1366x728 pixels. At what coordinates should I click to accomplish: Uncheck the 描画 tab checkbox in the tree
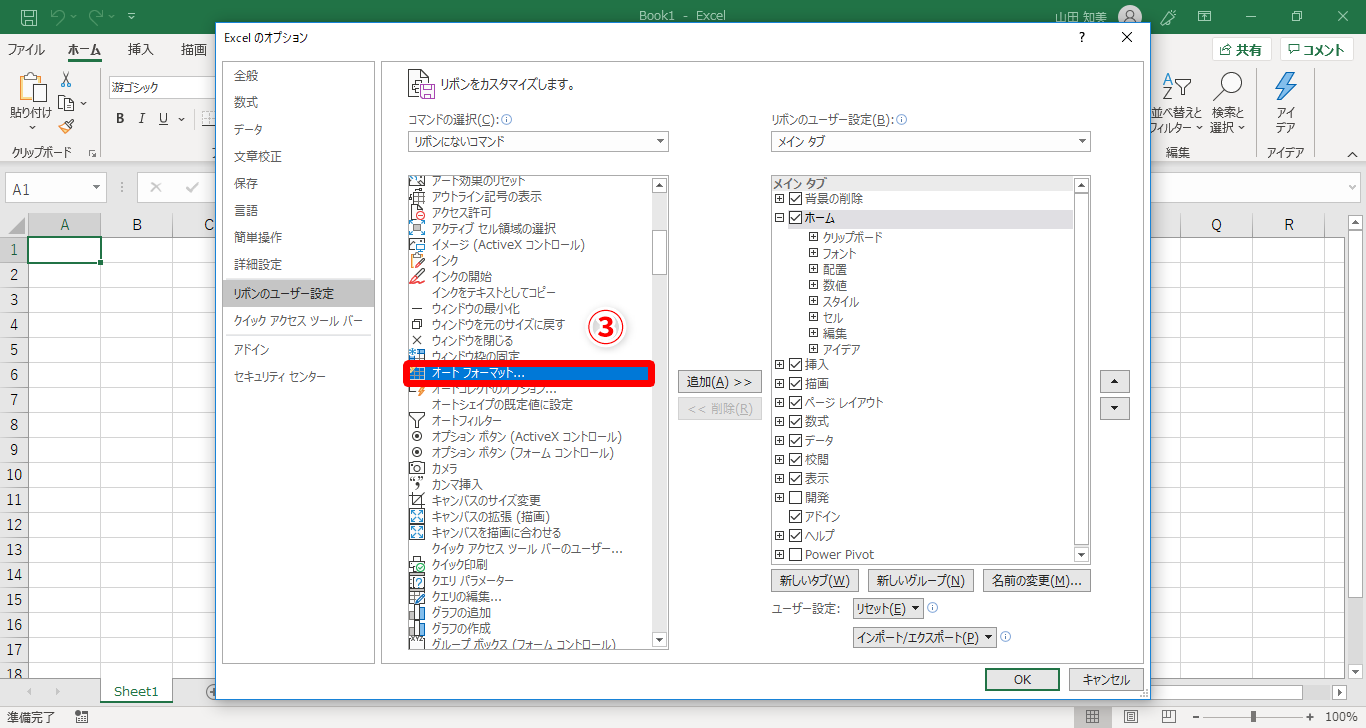pos(796,384)
